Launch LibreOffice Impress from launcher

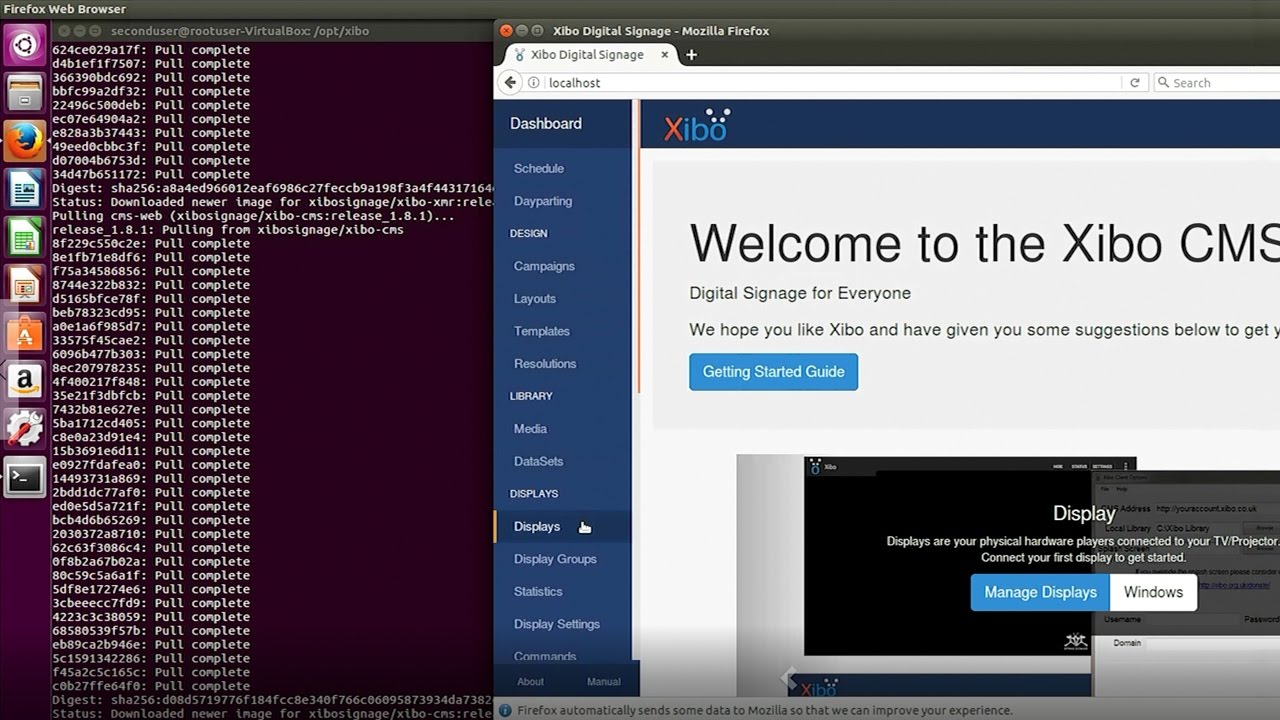tap(25, 284)
